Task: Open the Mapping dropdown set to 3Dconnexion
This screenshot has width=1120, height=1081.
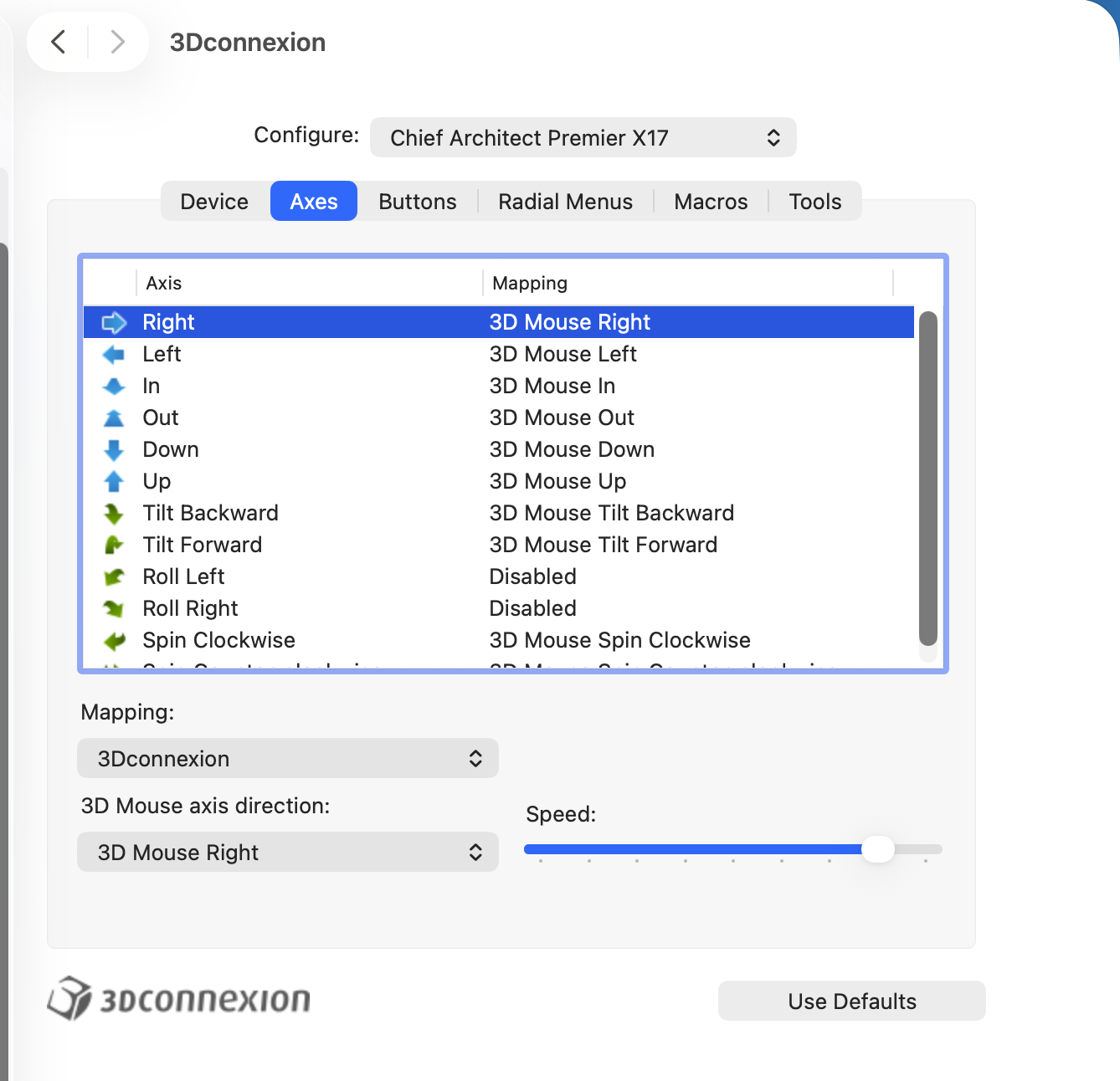Action: pyautogui.click(x=288, y=758)
